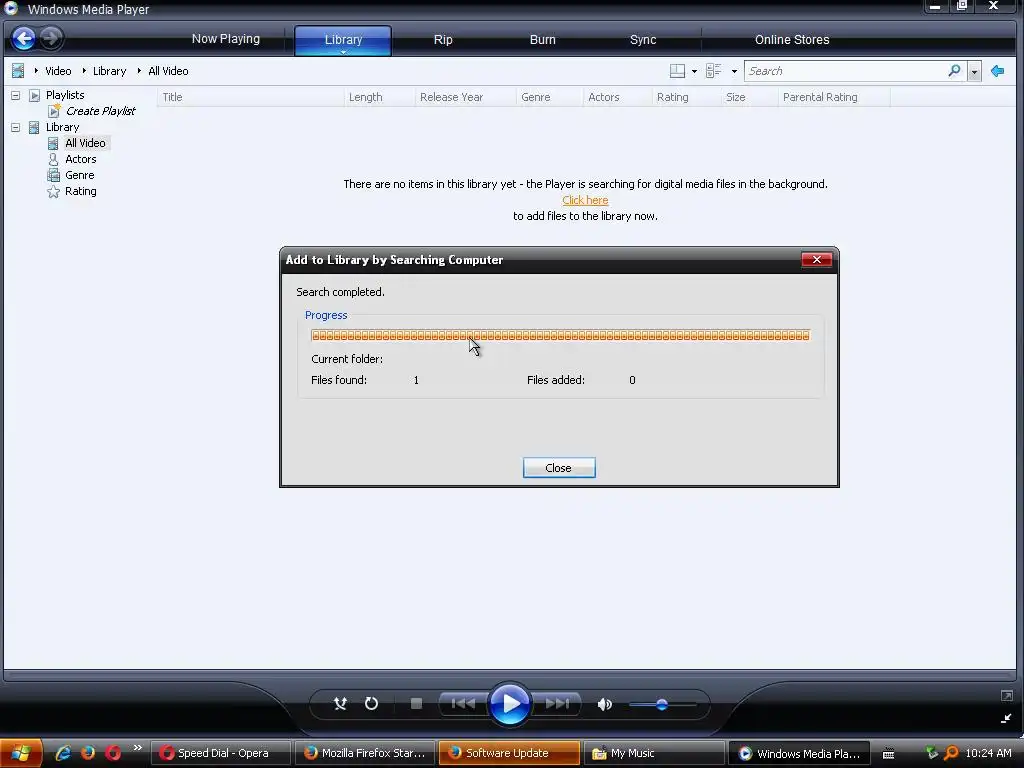Mute the volume with speaker icon
The width and height of the screenshot is (1024, 768).
click(x=605, y=704)
